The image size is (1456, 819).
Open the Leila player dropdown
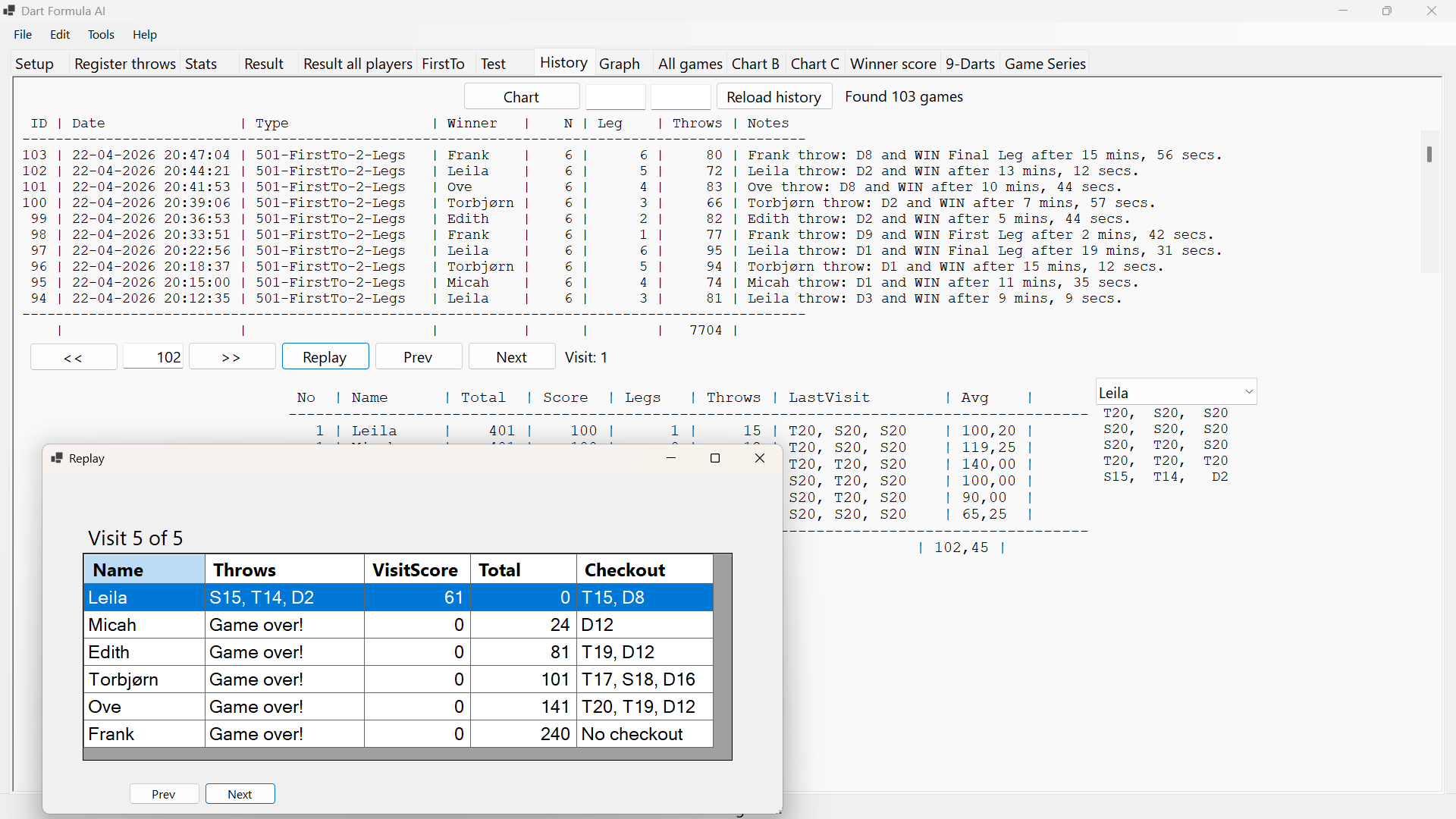(1175, 392)
